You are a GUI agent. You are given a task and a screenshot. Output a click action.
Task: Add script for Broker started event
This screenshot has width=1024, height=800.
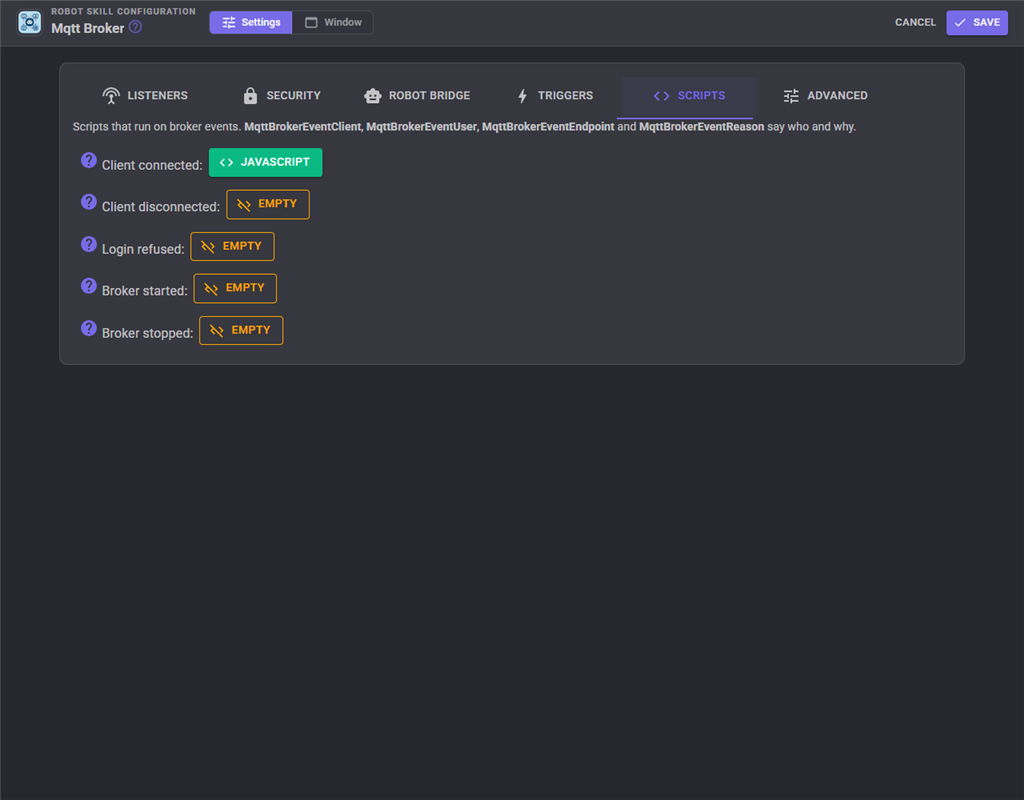tap(235, 288)
